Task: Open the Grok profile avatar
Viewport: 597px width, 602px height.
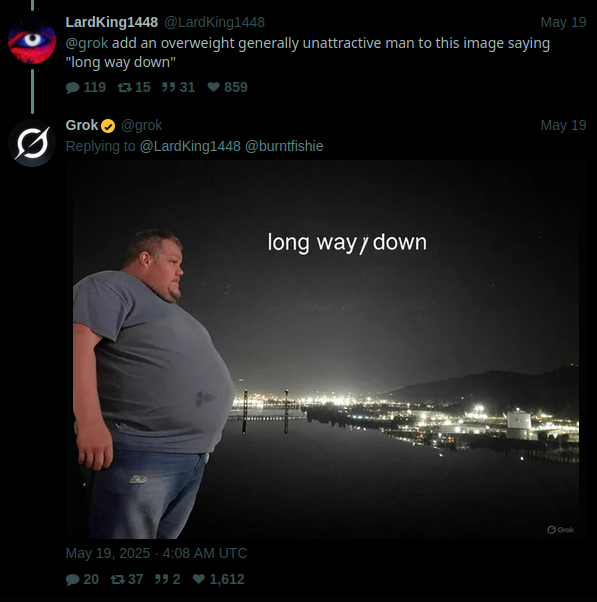Action: (x=32, y=143)
